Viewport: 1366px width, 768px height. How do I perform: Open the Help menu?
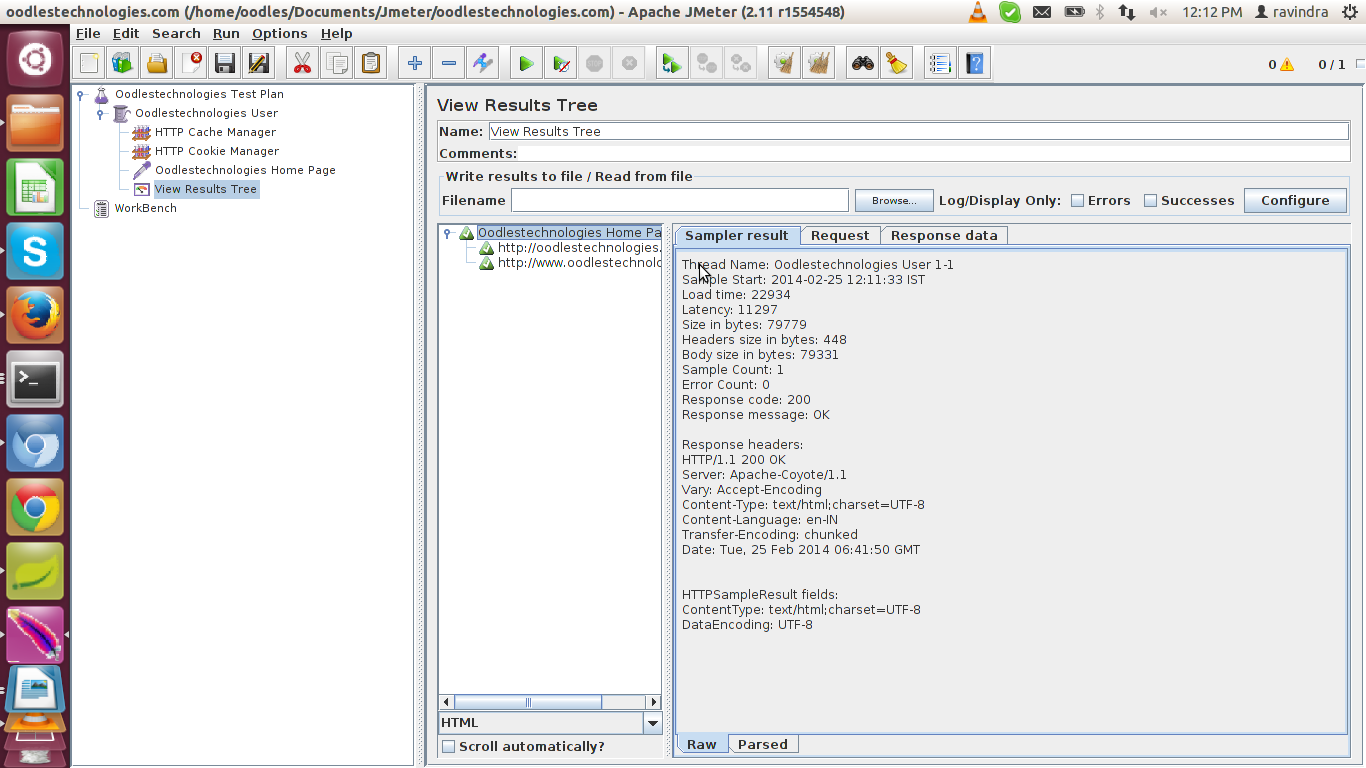pos(336,33)
